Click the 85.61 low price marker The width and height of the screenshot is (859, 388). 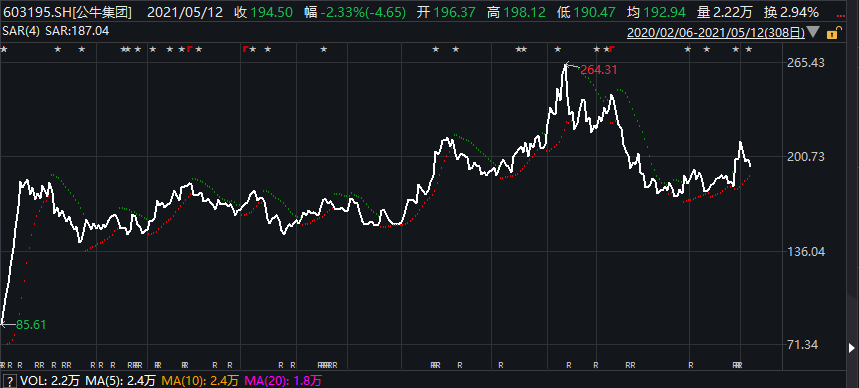(x=31, y=324)
